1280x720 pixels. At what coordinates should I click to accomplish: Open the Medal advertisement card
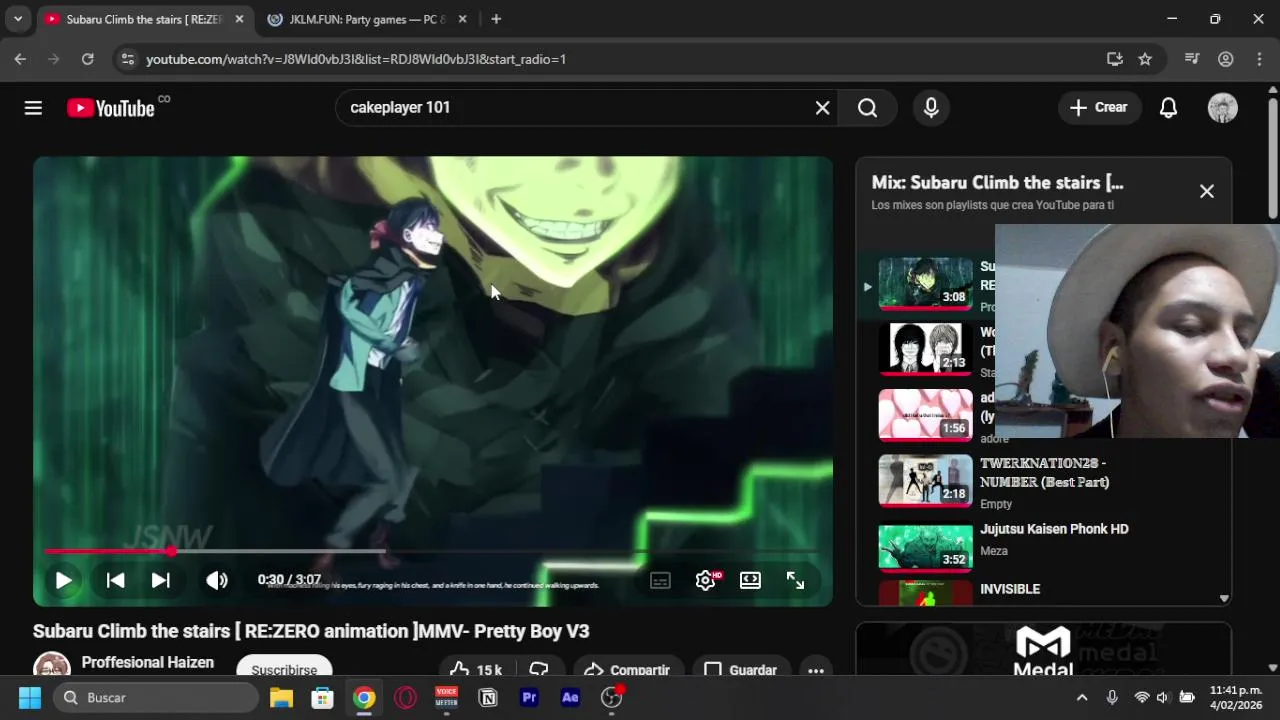pyautogui.click(x=1043, y=649)
